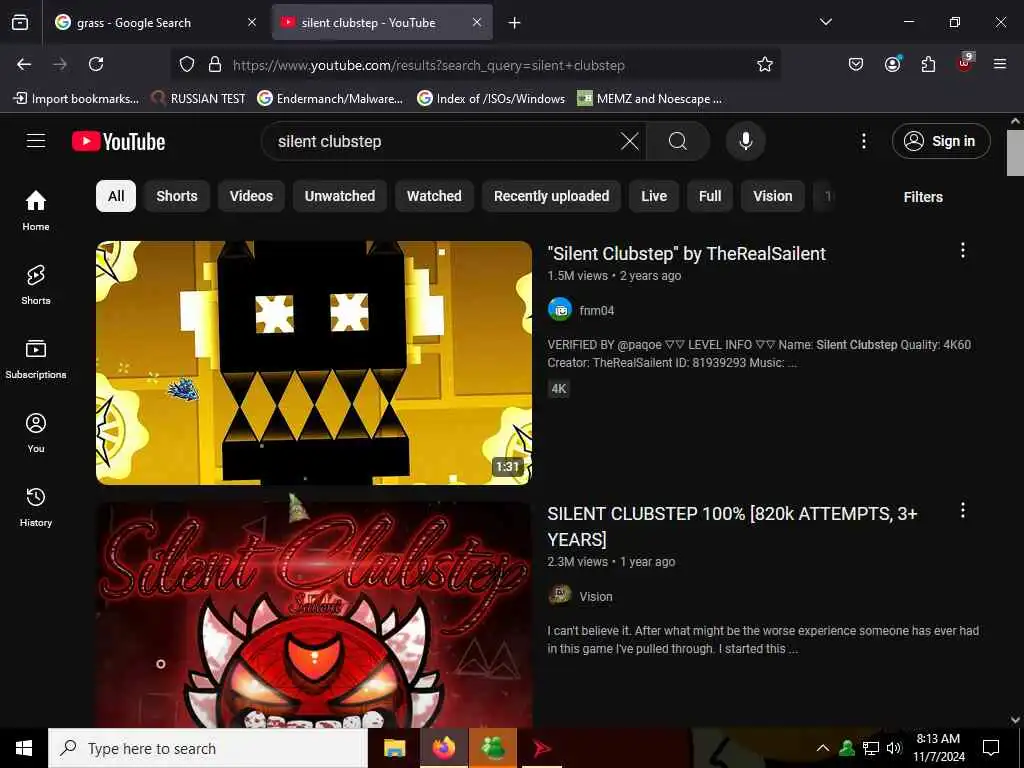Reload the page in Firefox
Viewport: 1024px width, 768px height.
pos(96,64)
